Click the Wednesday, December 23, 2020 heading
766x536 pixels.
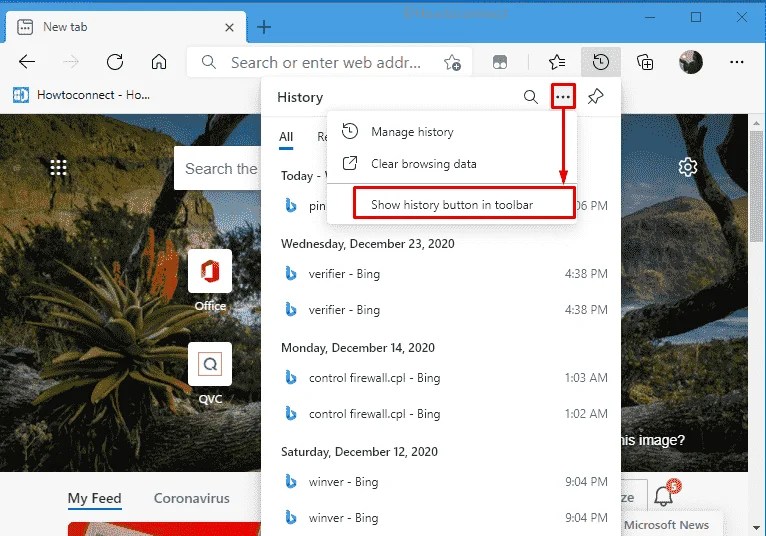(x=367, y=243)
